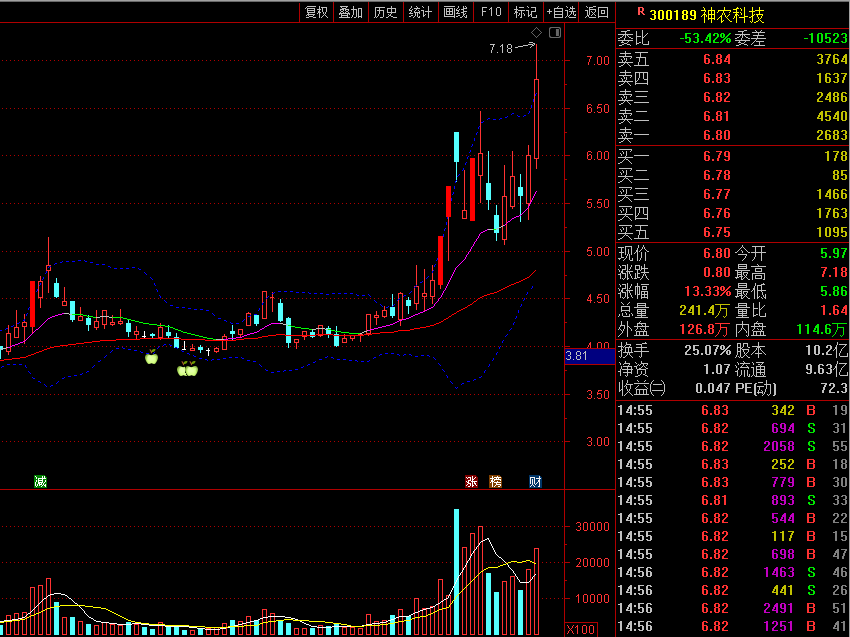
Task: Toggle 复权 price adjustment
Action: click(x=317, y=12)
